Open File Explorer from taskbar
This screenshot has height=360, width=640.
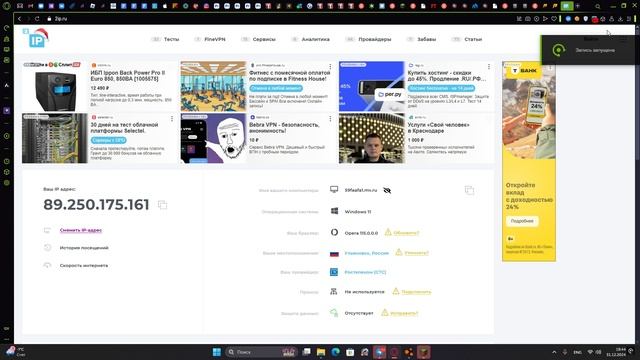click(x=321, y=352)
